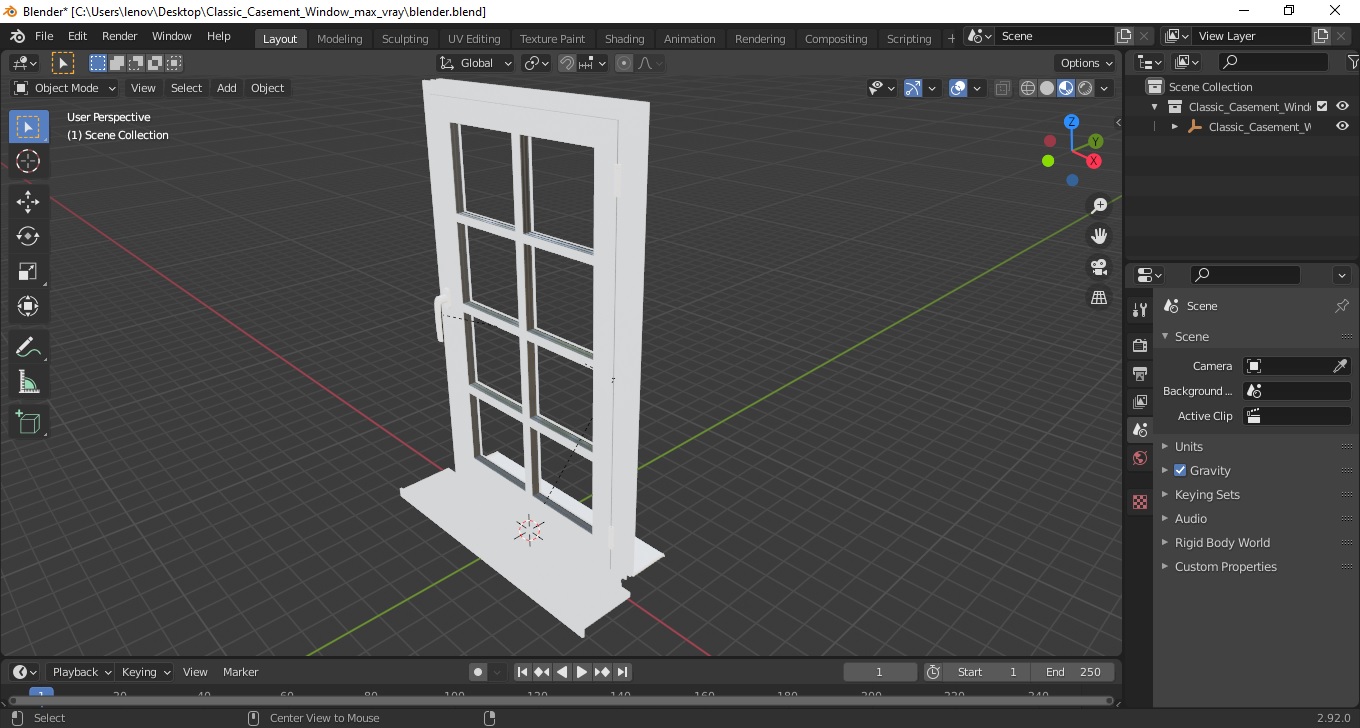This screenshot has height=728, width=1360.
Task: Choose the Move tool
Action: 28,201
